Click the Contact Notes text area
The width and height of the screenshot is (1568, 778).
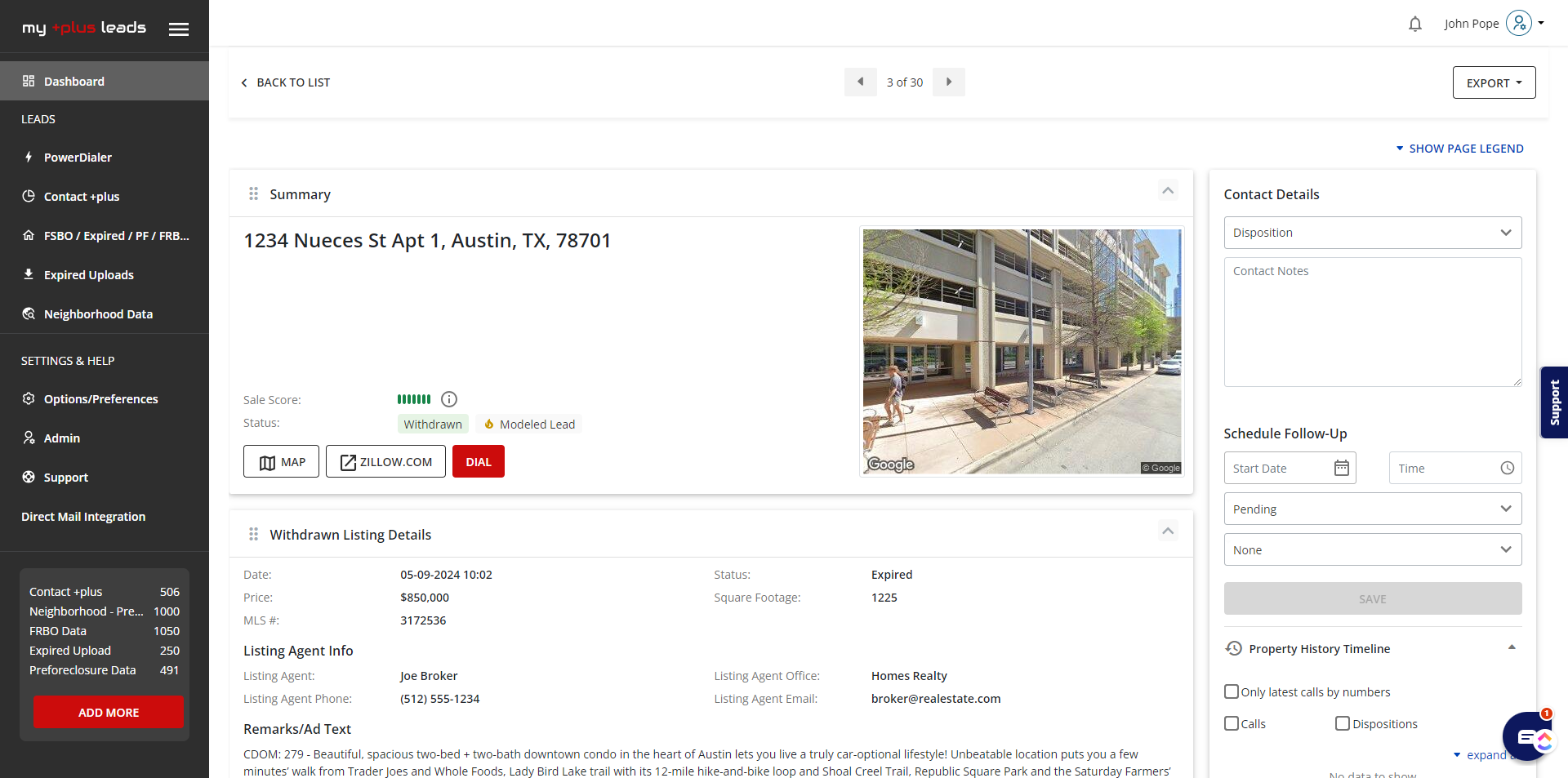1372,322
